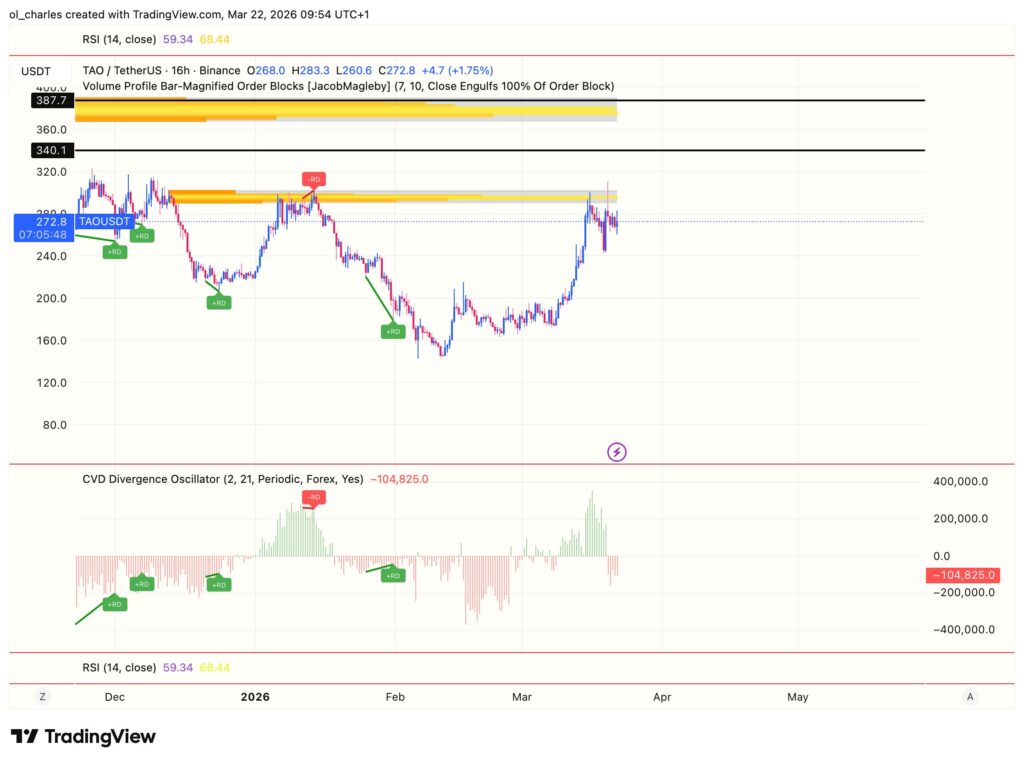
Task: Click the lightning bolt quick-trade icon
Action: 617,452
